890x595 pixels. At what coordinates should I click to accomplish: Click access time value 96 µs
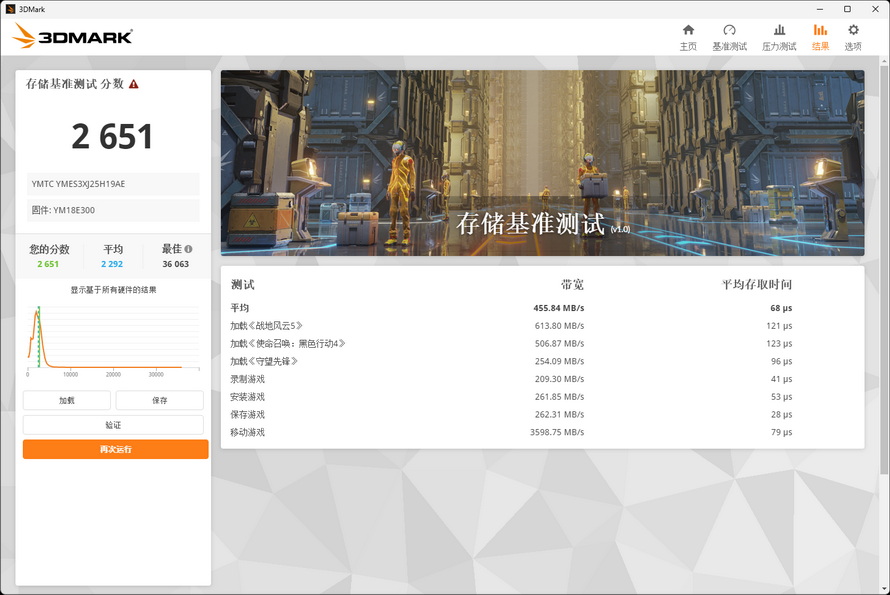click(781, 361)
